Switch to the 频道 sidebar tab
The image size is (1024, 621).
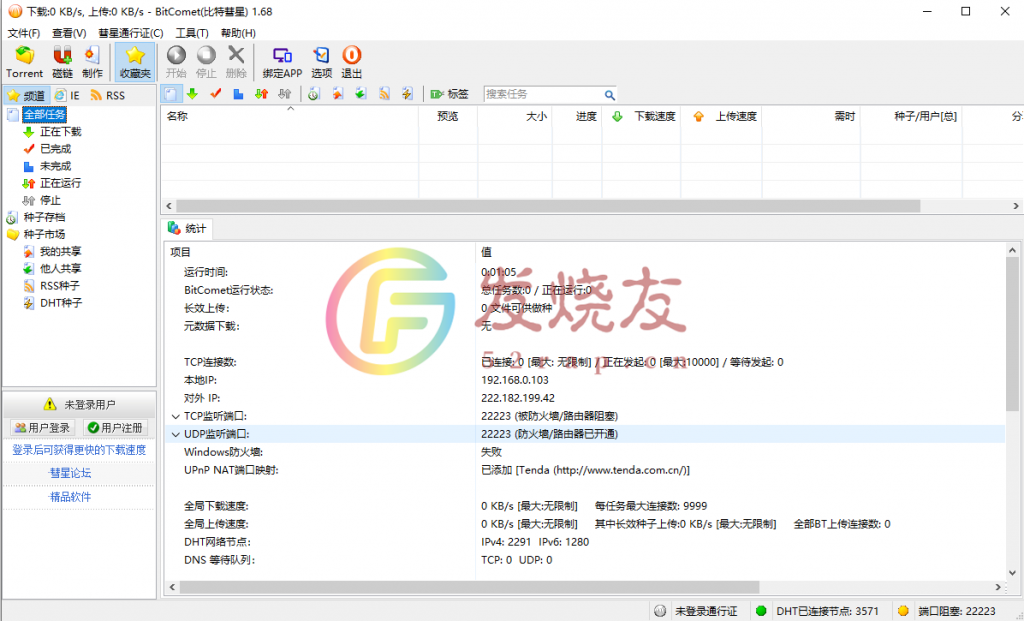coord(26,95)
